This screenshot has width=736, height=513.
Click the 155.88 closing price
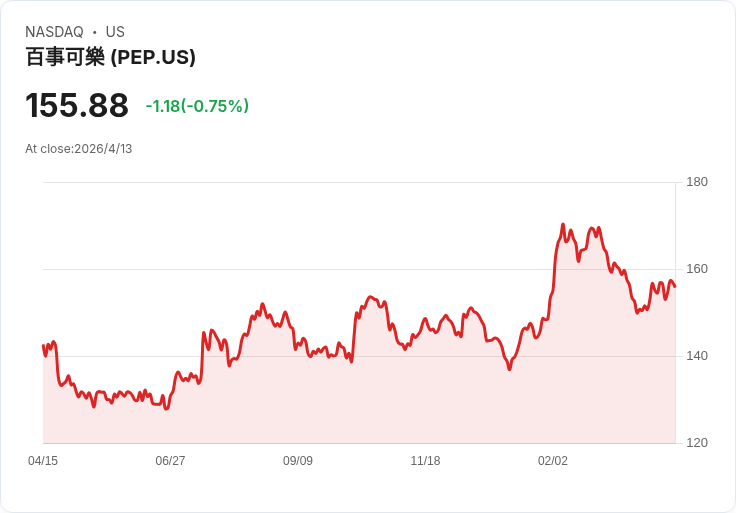pos(77,105)
